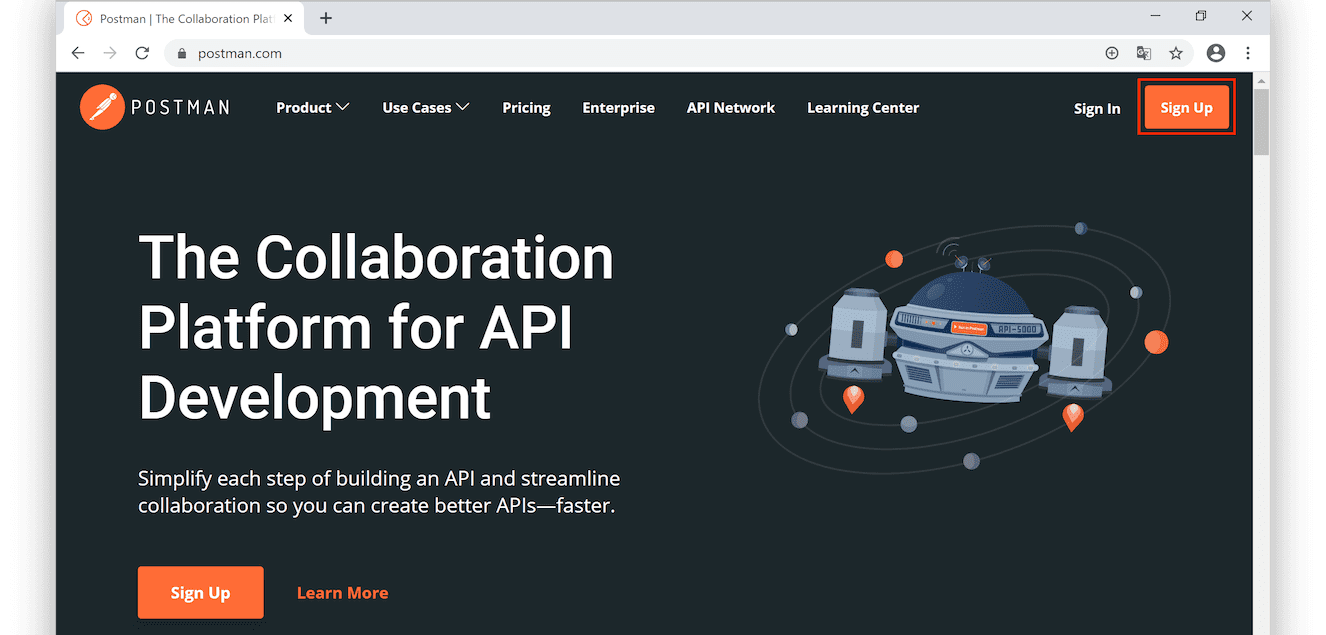Click the Learn More link

(342, 592)
